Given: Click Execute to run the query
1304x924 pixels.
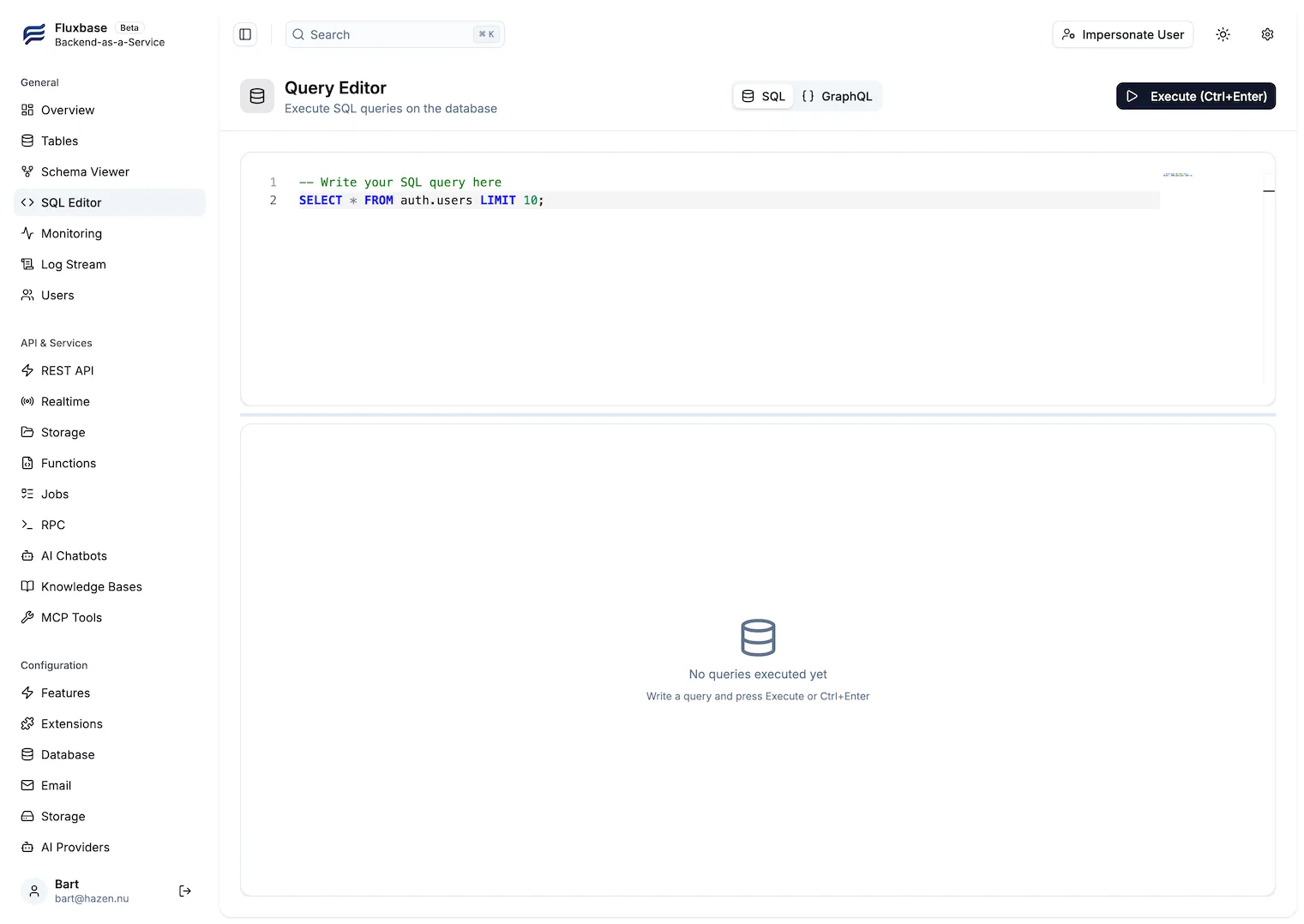Looking at the screenshot, I should [1195, 96].
